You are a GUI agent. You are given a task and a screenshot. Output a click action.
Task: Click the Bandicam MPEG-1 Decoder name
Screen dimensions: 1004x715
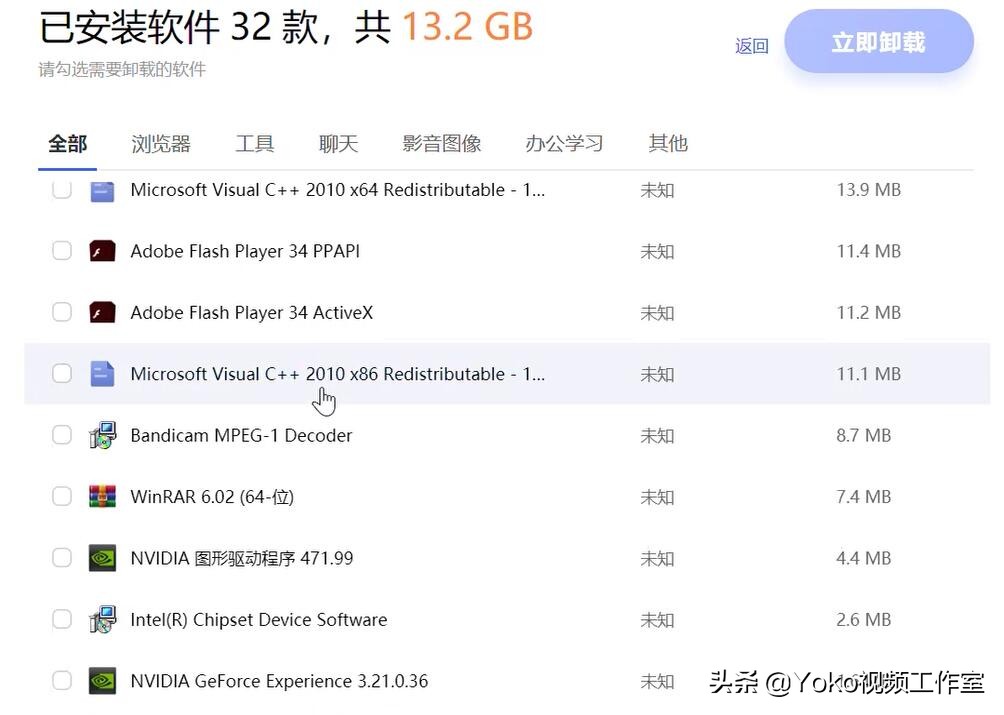coord(241,435)
